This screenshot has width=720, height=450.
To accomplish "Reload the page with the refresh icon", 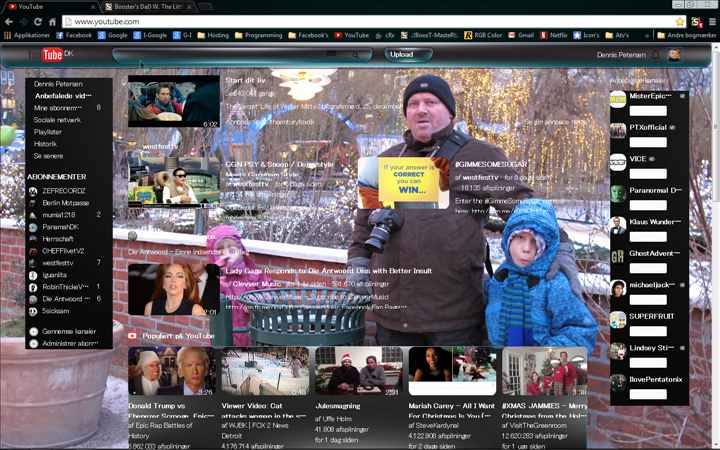I will point(38,22).
